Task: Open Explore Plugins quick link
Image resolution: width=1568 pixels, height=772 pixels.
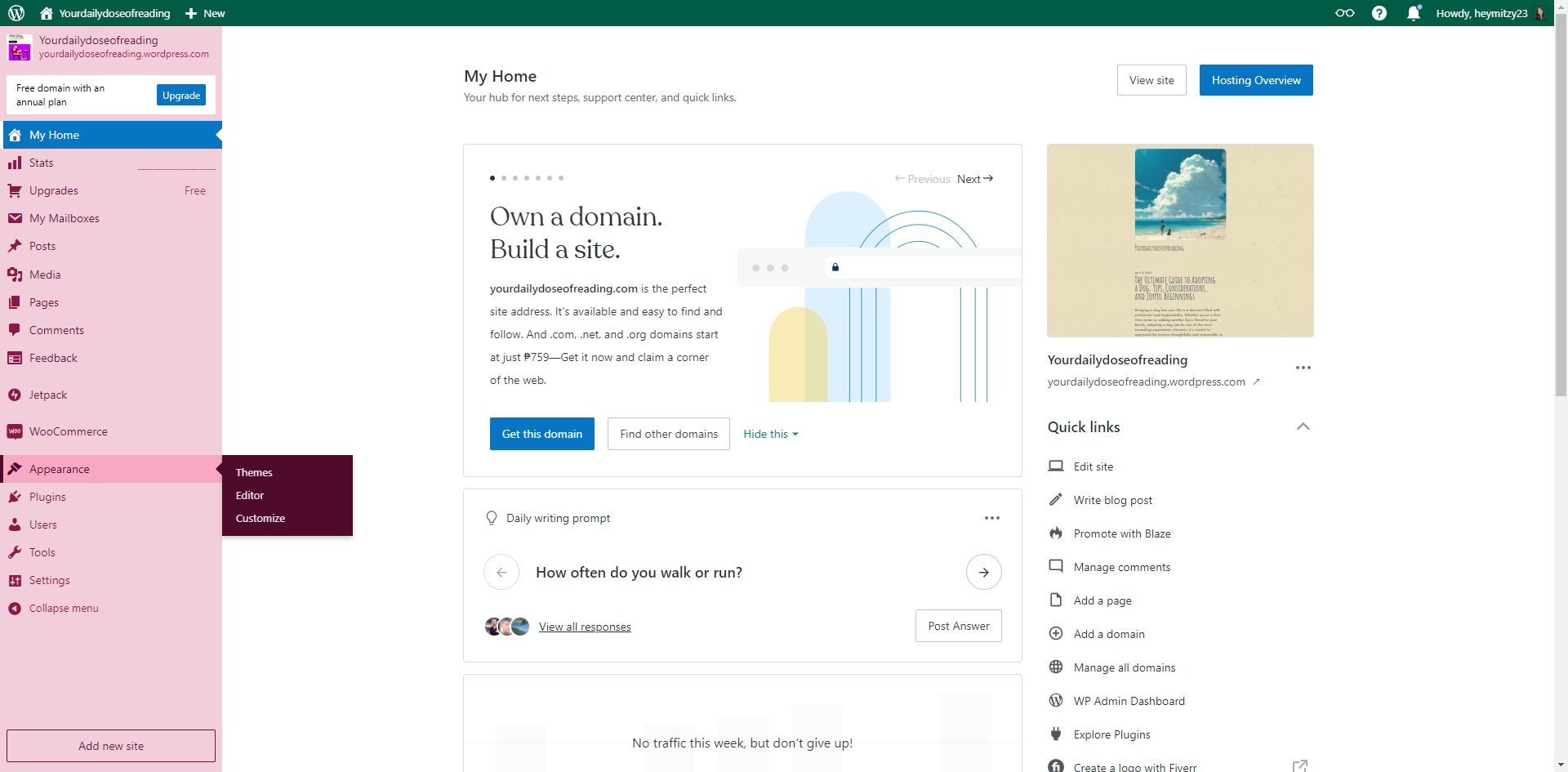Action: pyautogui.click(x=1112, y=734)
